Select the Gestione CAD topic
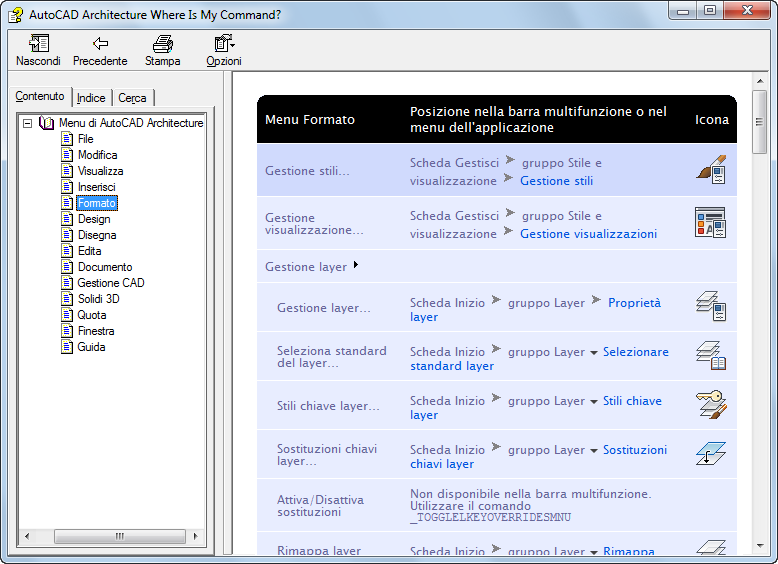This screenshot has width=778, height=564. pyautogui.click(x=111, y=283)
